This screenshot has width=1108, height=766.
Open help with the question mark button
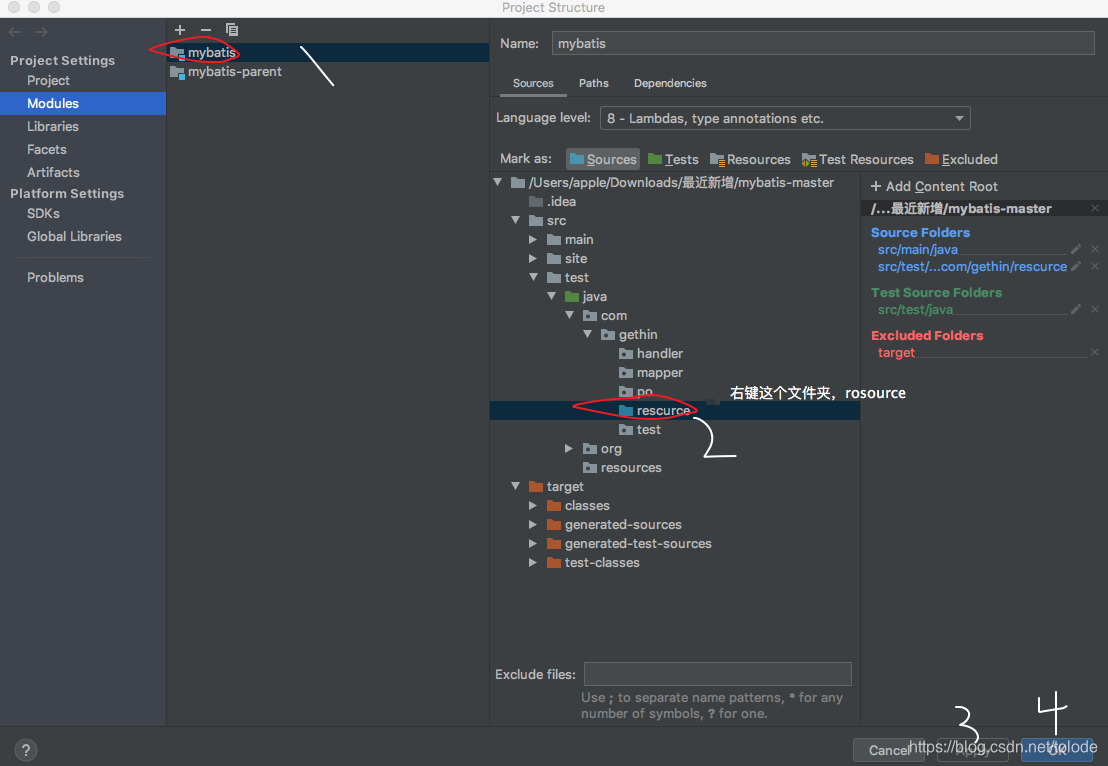click(25, 750)
